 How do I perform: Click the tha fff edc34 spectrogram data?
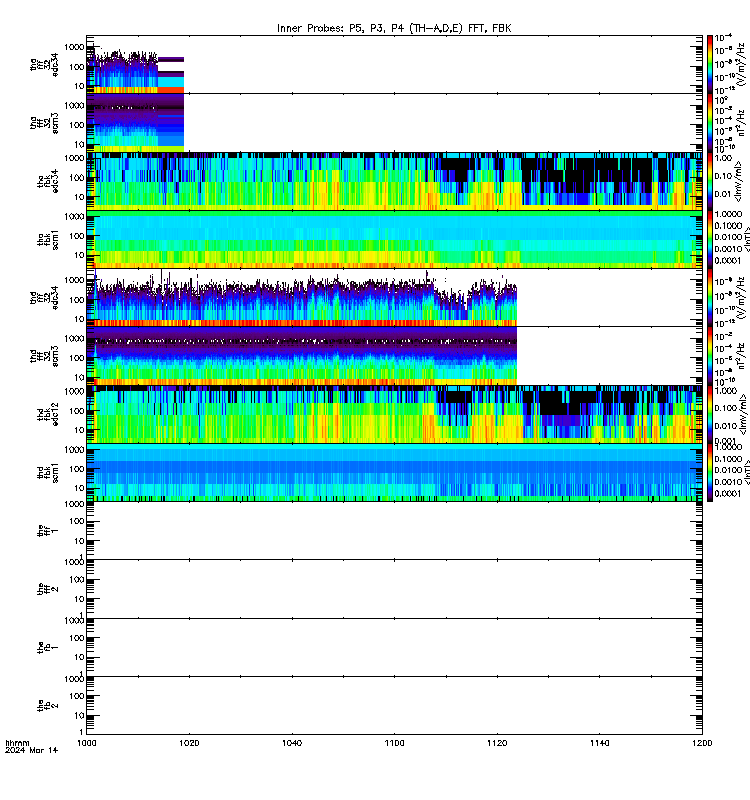pyautogui.click(x=135, y=69)
